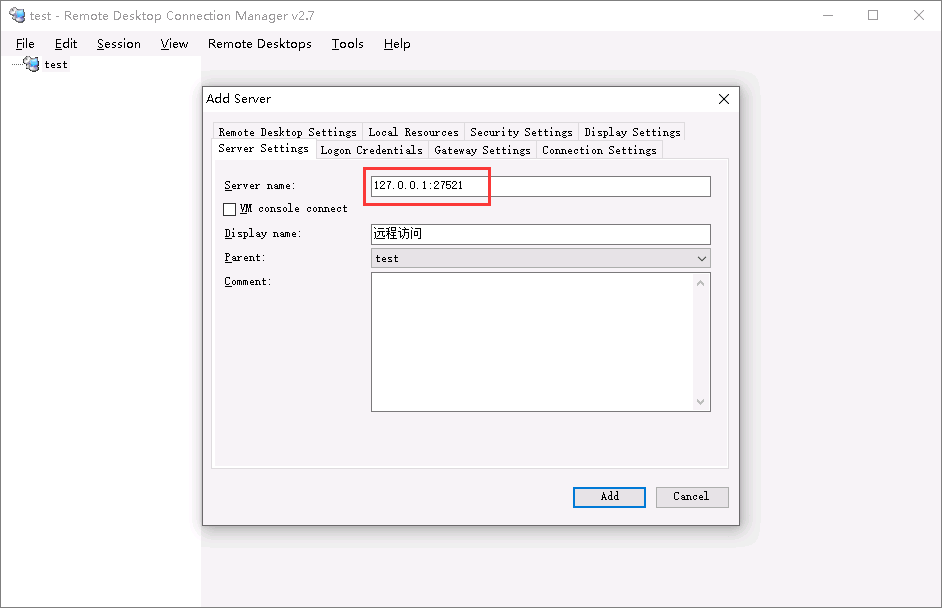Open the Tools menu
The width and height of the screenshot is (942, 608).
(x=347, y=44)
